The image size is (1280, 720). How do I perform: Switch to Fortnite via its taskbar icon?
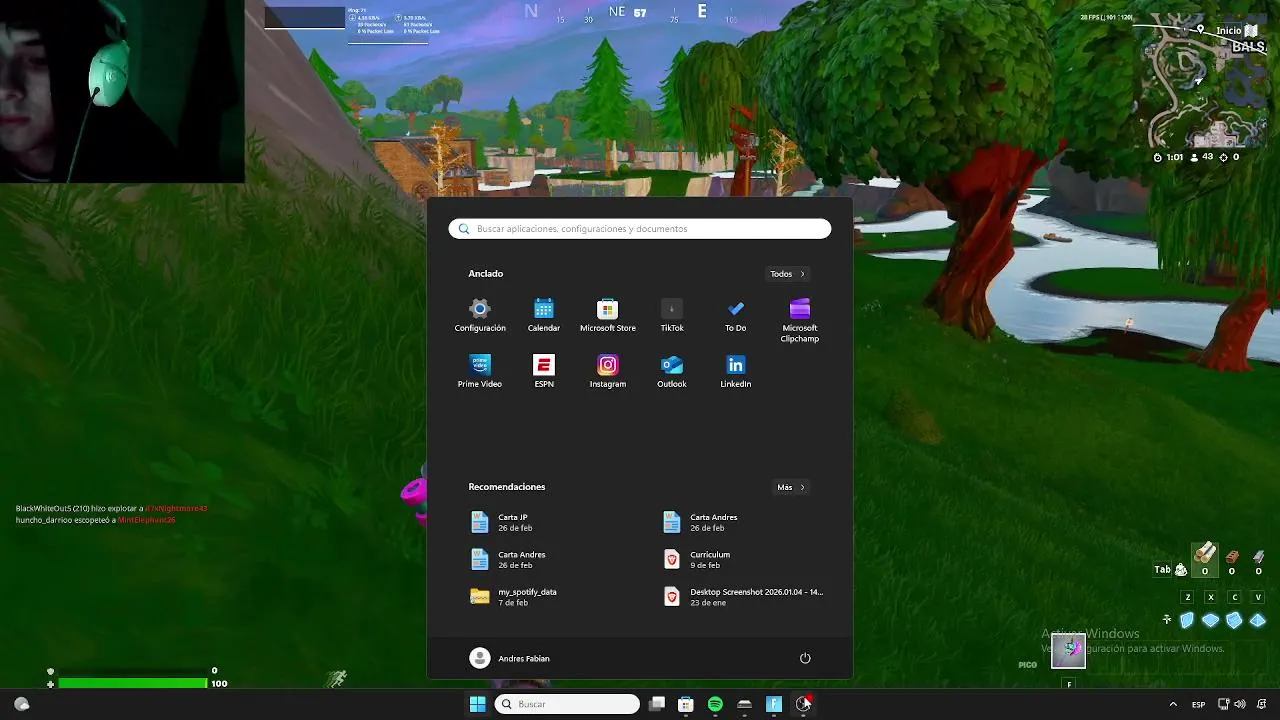point(774,704)
